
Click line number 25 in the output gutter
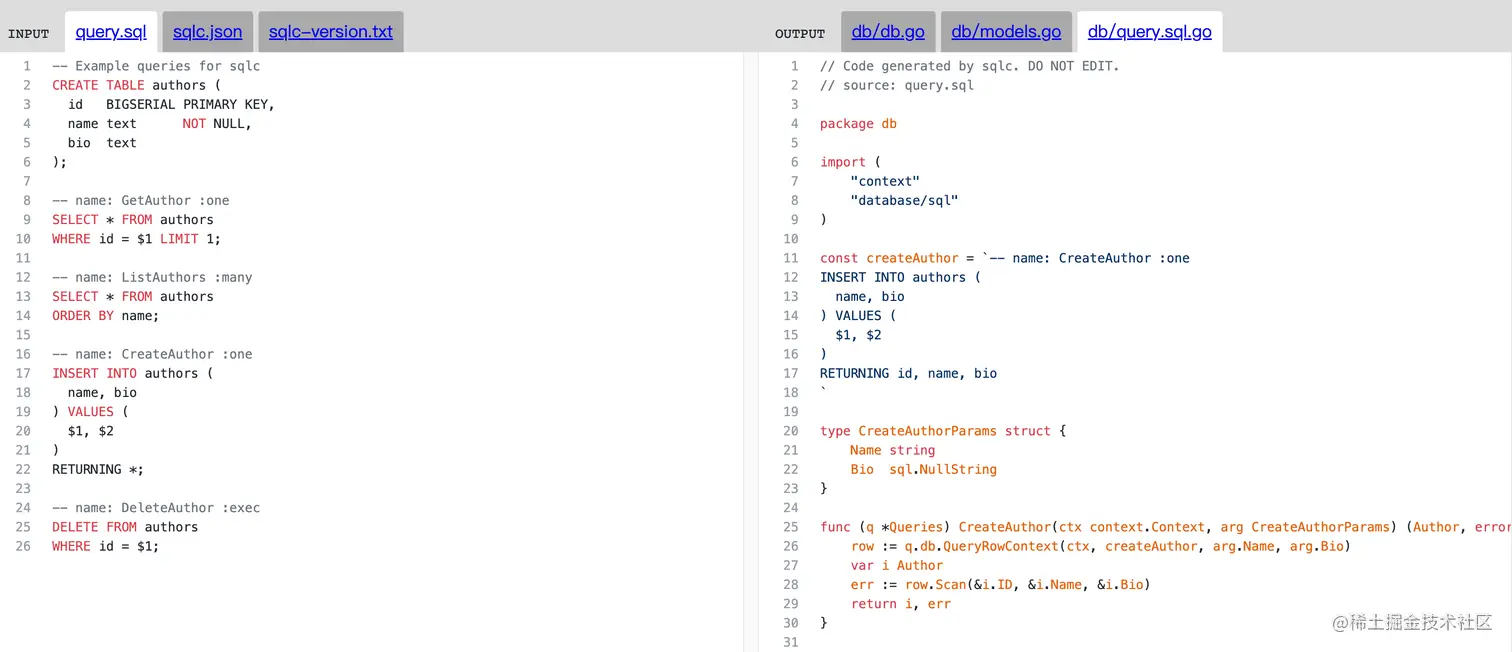pyautogui.click(x=791, y=527)
